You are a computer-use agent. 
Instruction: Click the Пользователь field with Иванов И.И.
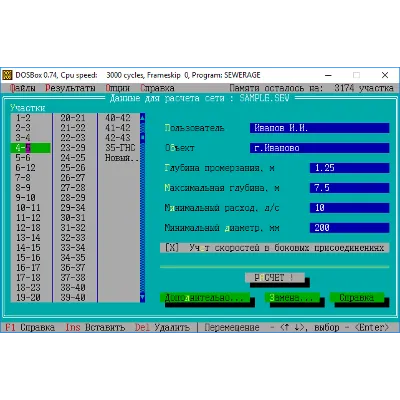click(319, 128)
